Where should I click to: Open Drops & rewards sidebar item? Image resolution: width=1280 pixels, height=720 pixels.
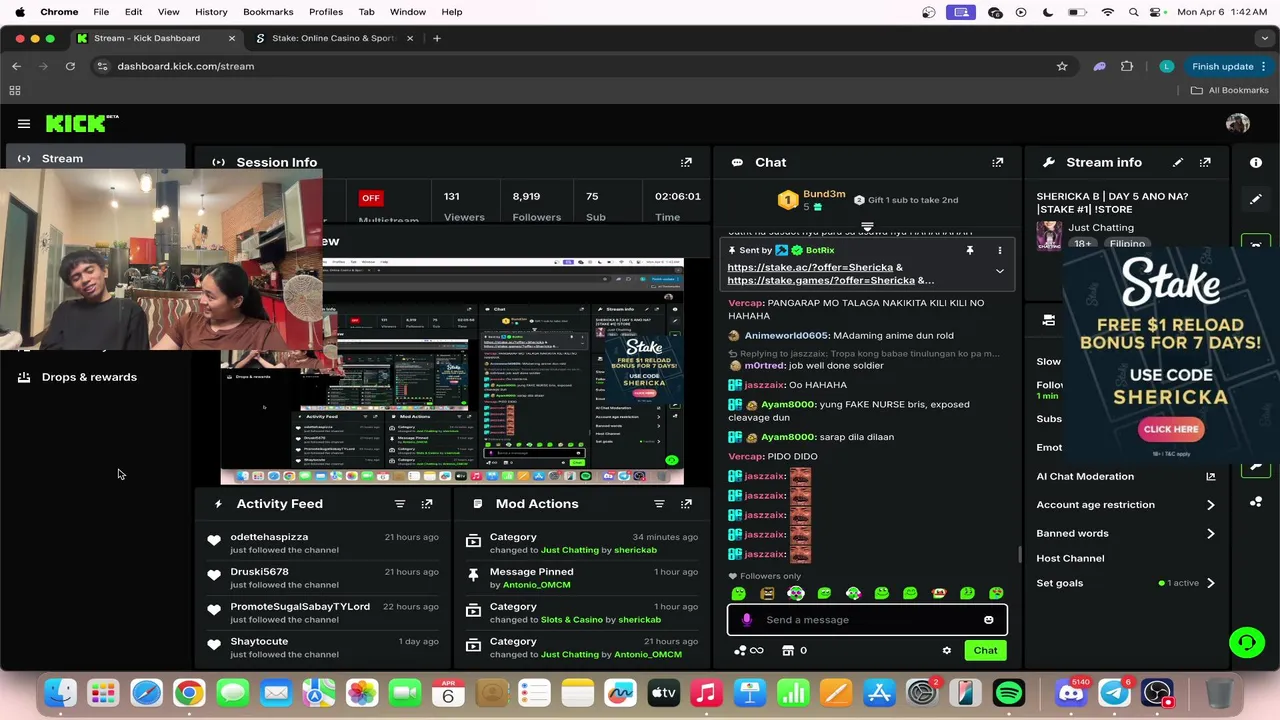click(x=89, y=377)
